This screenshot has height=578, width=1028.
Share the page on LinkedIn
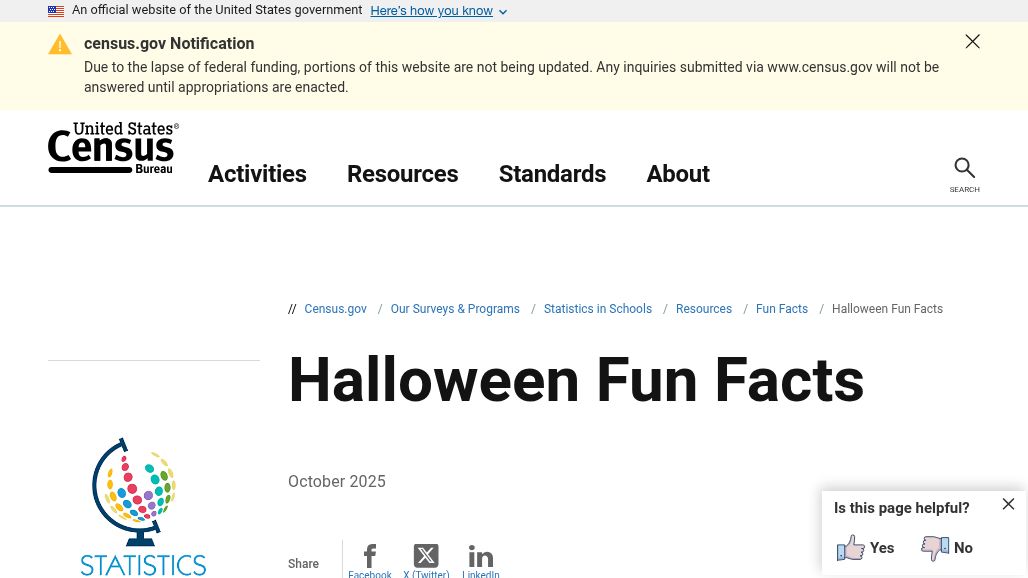481,556
